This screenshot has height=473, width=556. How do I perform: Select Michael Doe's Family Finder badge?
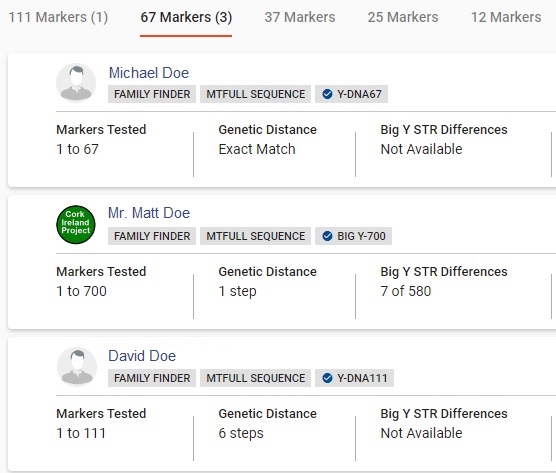[152, 94]
